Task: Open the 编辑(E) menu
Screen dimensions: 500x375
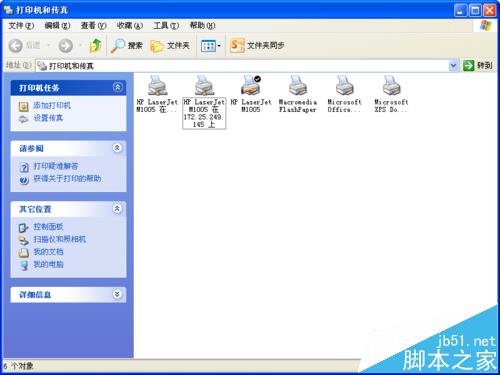Action: point(57,25)
